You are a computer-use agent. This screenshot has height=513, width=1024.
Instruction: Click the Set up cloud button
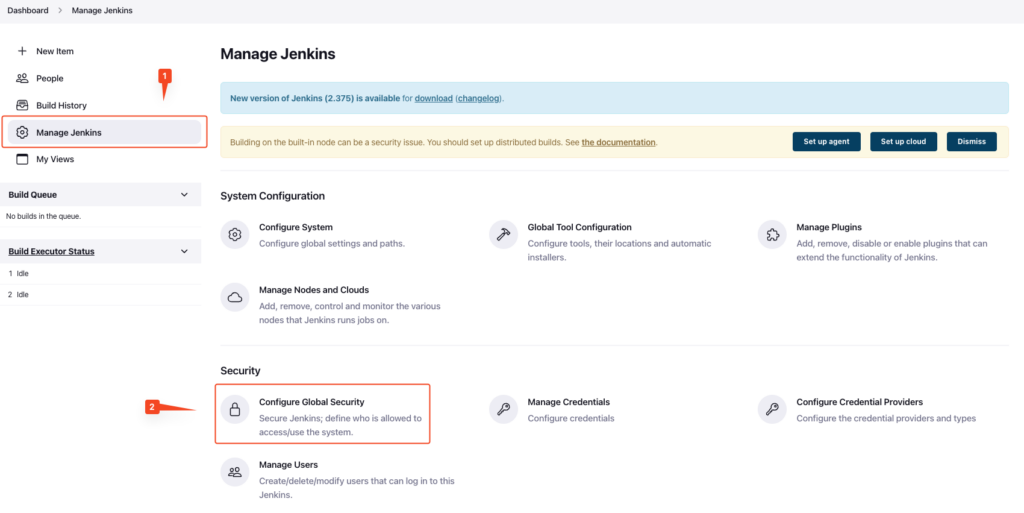(x=903, y=142)
